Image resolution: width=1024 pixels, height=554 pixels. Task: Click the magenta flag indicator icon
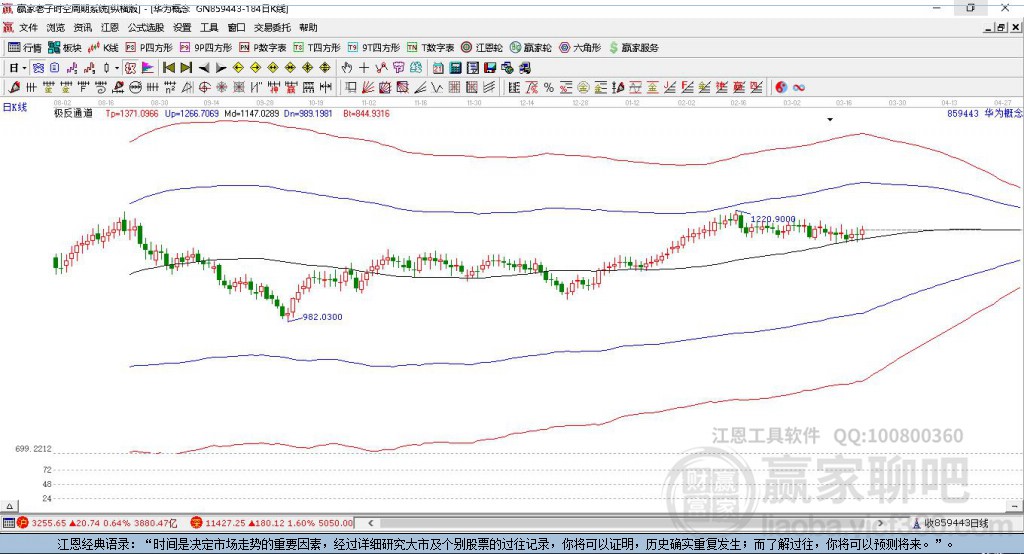pos(148,68)
